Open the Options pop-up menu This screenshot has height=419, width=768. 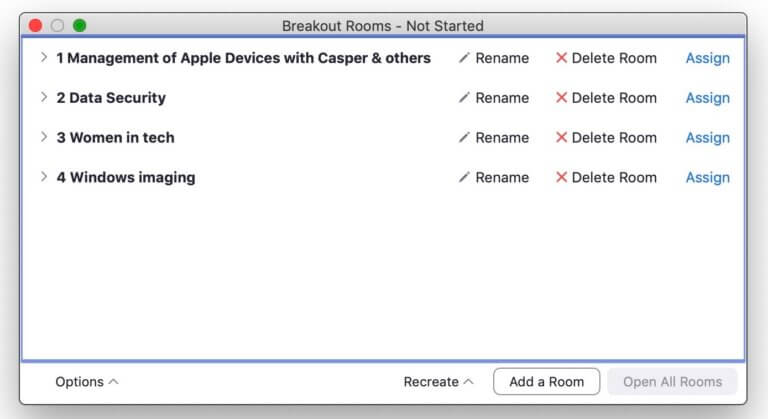click(87, 381)
